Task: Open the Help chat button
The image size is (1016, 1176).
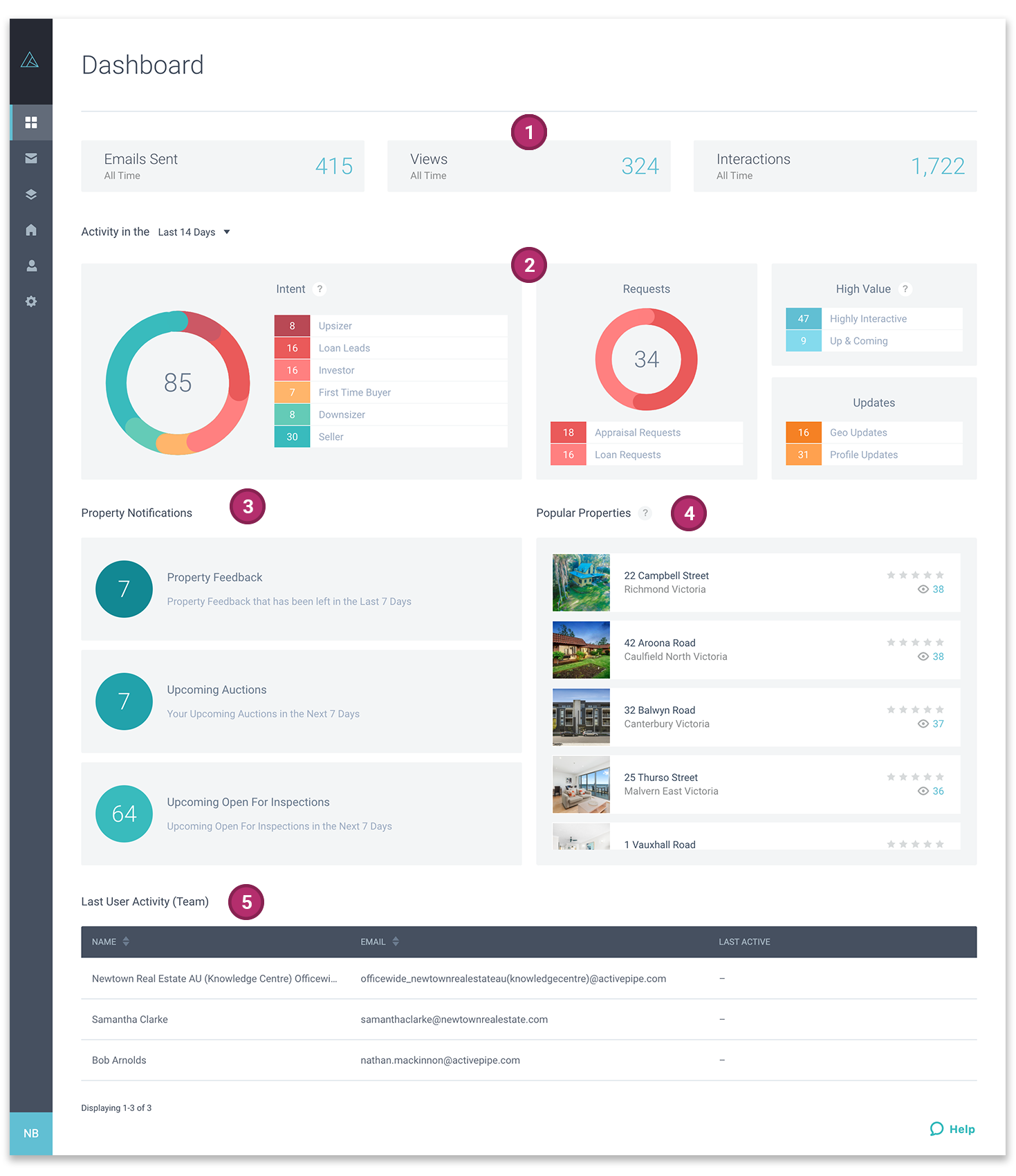Action: [952, 1129]
